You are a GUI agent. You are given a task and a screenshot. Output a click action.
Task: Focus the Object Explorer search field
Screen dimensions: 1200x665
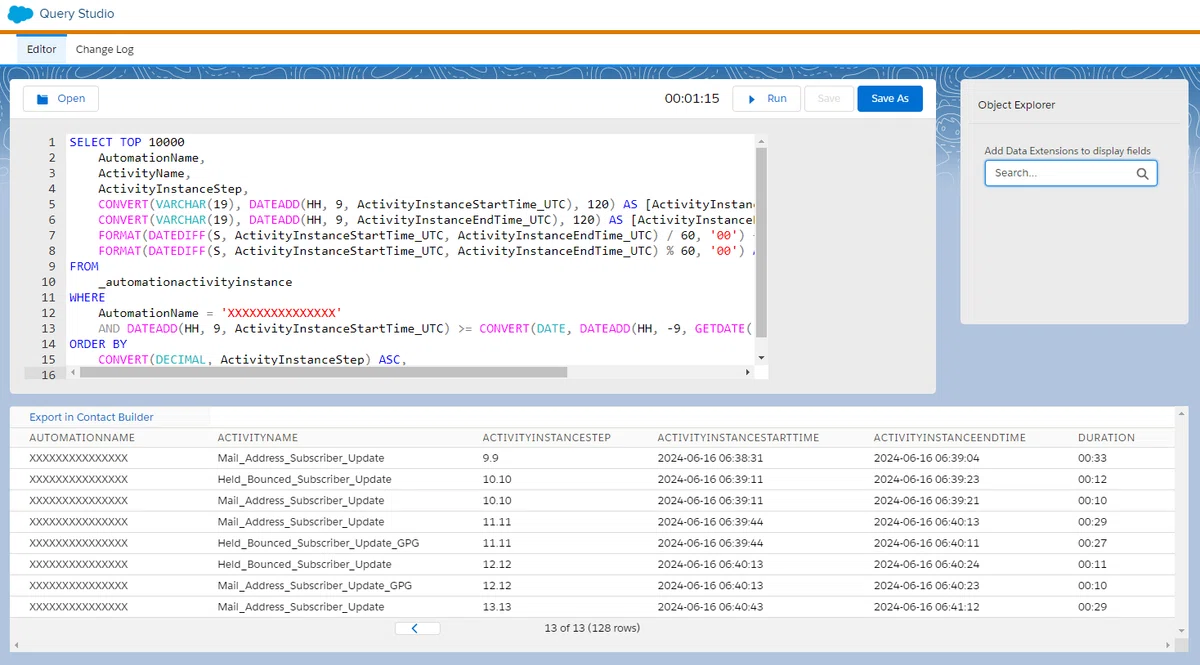[1071, 173]
